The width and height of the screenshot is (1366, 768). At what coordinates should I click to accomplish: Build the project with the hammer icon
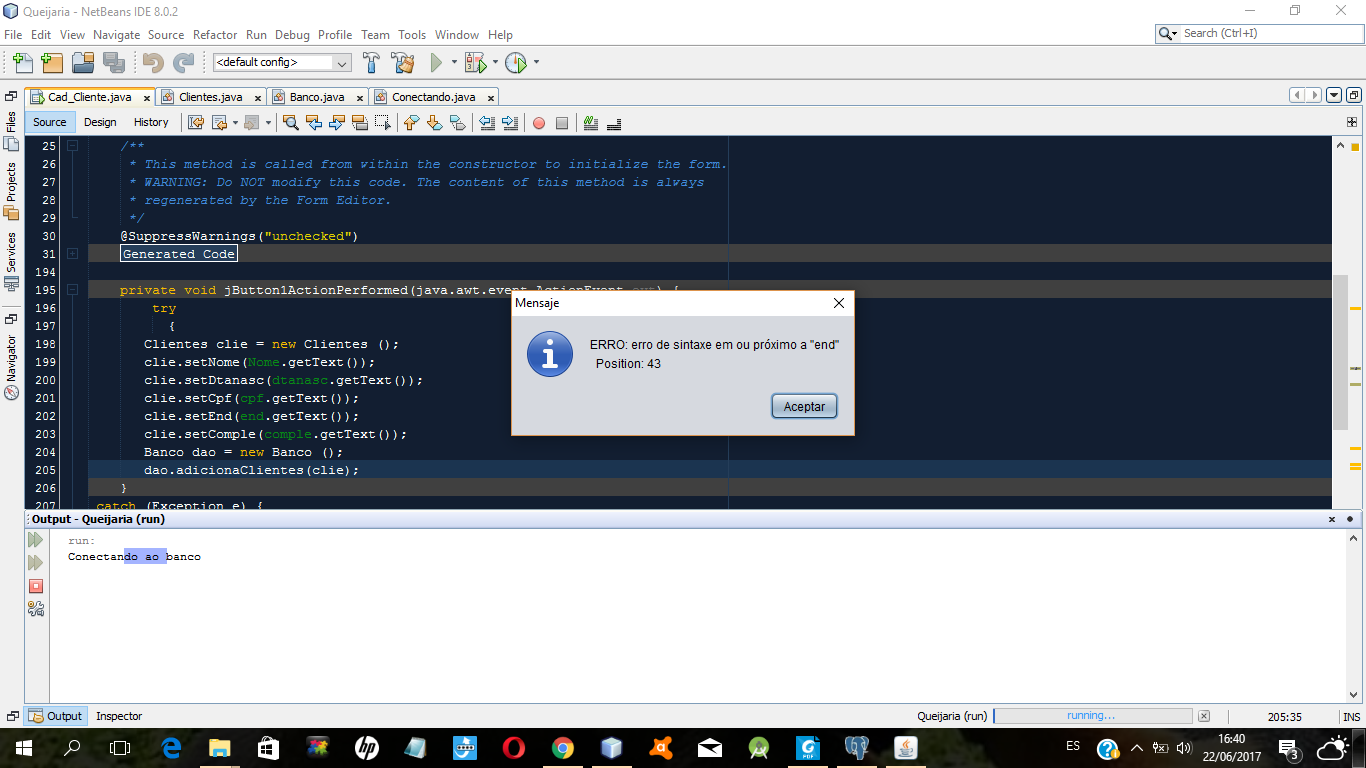[x=371, y=62]
